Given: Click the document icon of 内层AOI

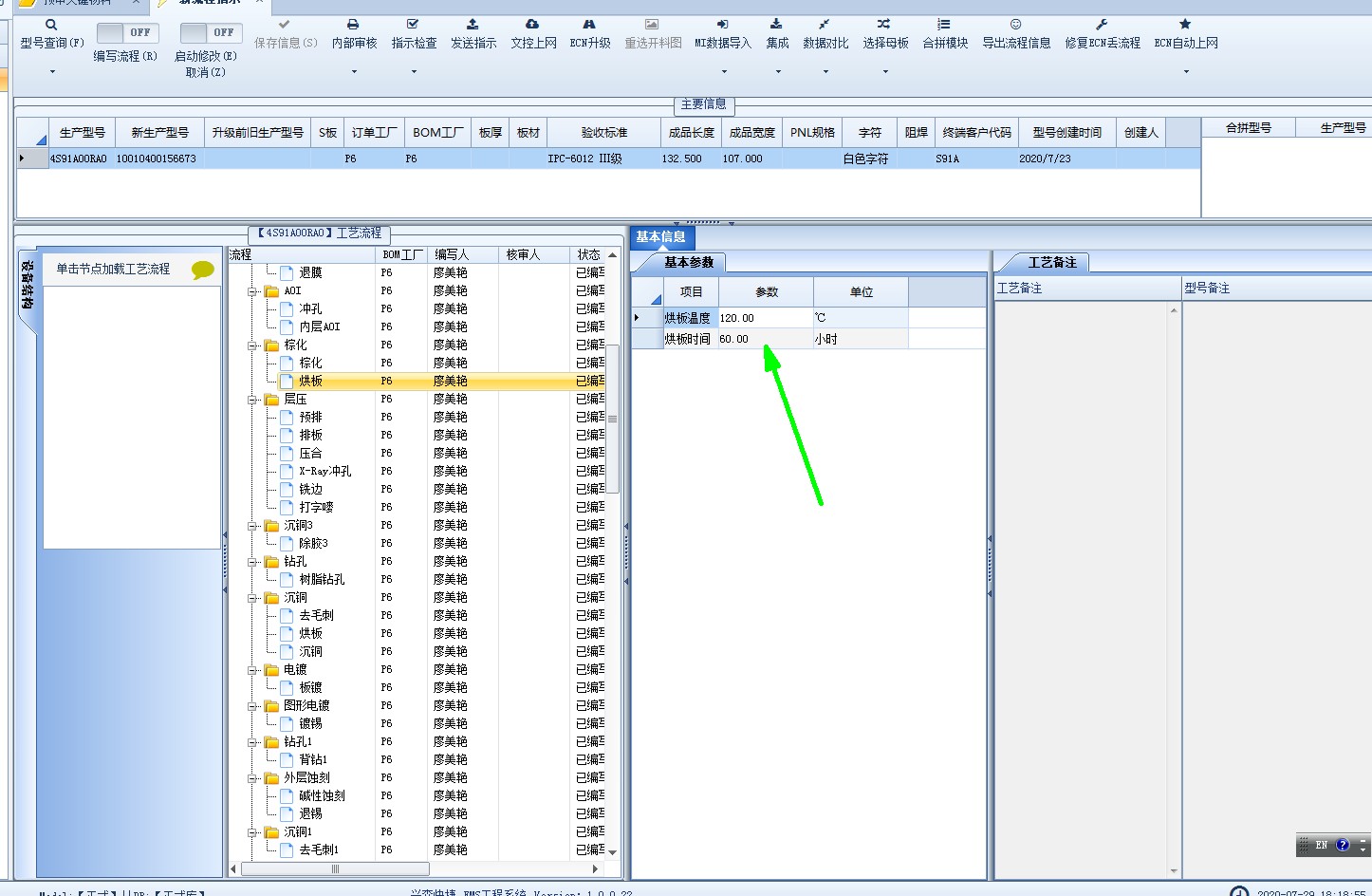Looking at the screenshot, I should [287, 327].
